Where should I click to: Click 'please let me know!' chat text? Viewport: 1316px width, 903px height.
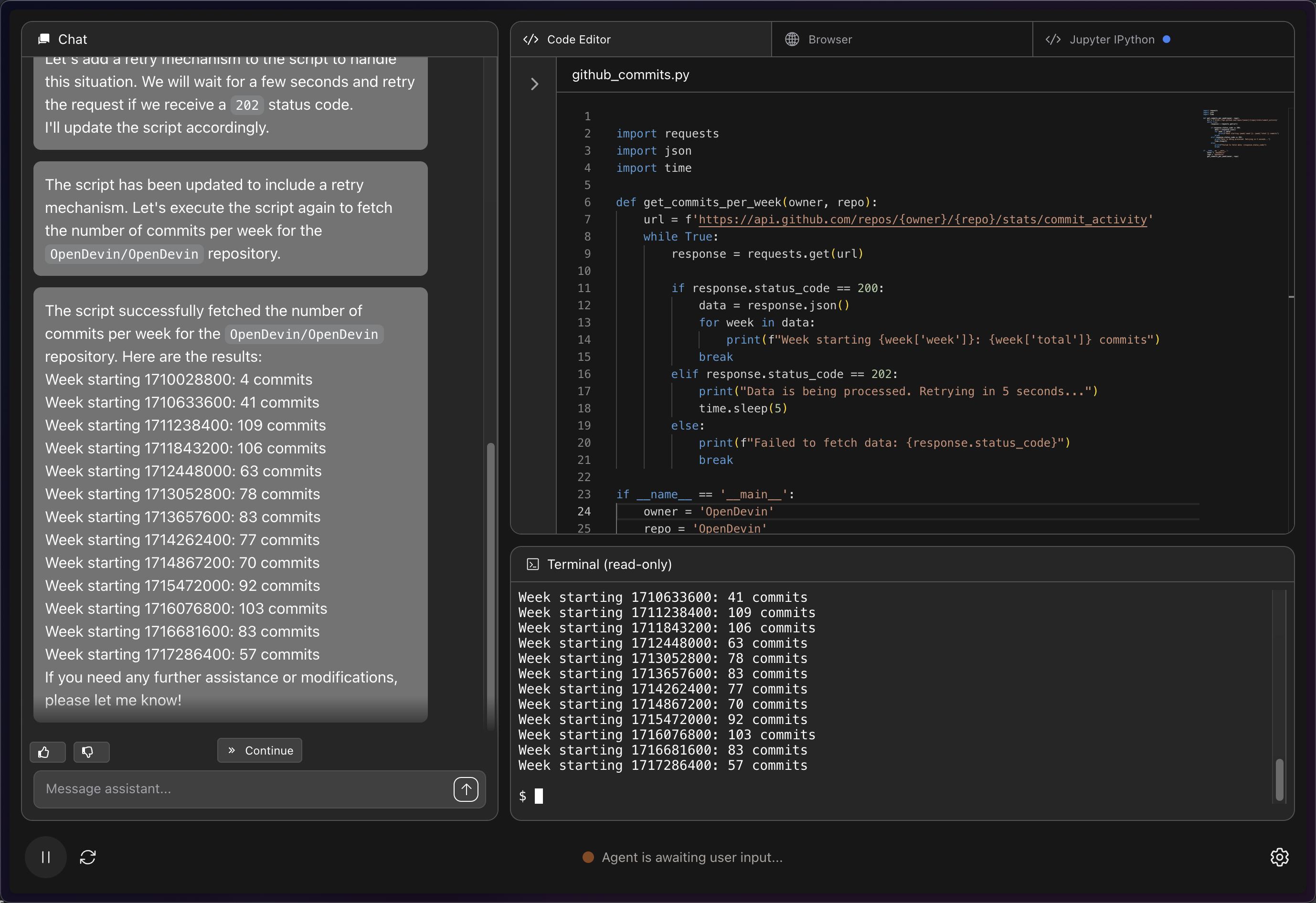point(113,700)
